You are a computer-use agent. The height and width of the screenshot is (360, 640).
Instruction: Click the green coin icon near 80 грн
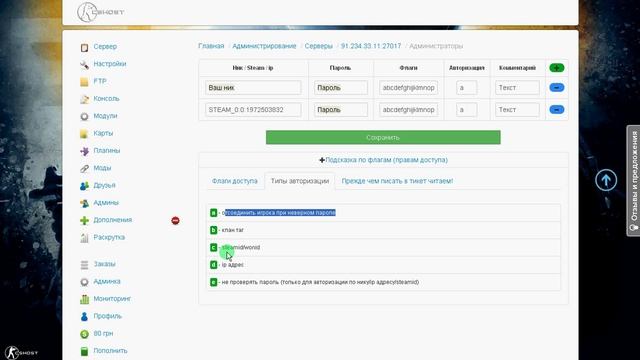coord(84,334)
